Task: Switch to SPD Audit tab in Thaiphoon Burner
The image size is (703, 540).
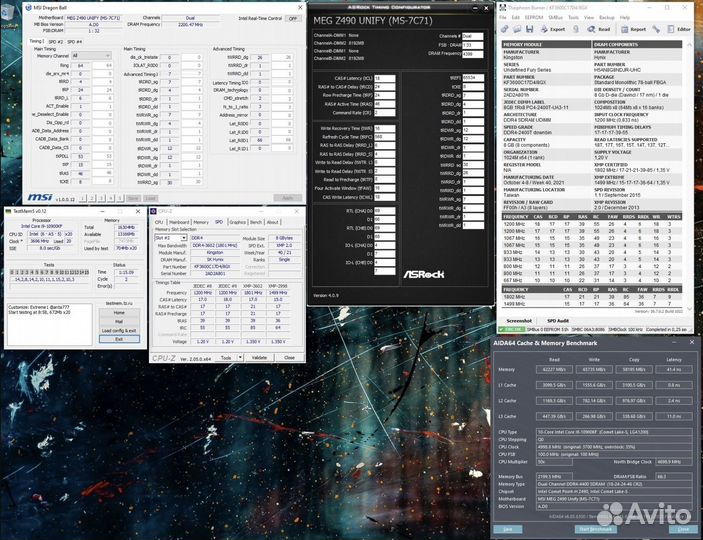Action: pyautogui.click(x=558, y=321)
